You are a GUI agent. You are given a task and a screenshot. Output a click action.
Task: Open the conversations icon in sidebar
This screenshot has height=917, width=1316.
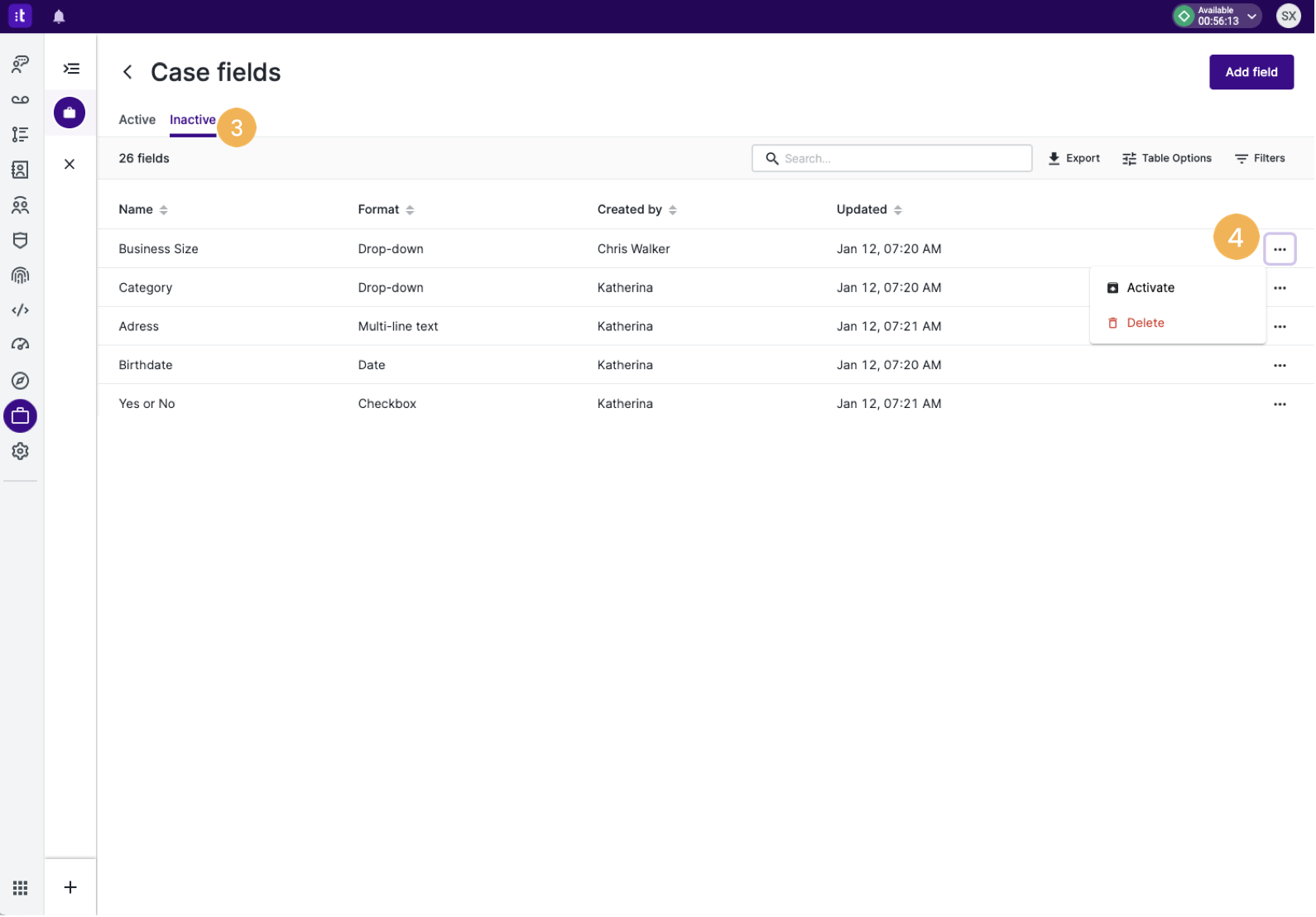point(20,64)
